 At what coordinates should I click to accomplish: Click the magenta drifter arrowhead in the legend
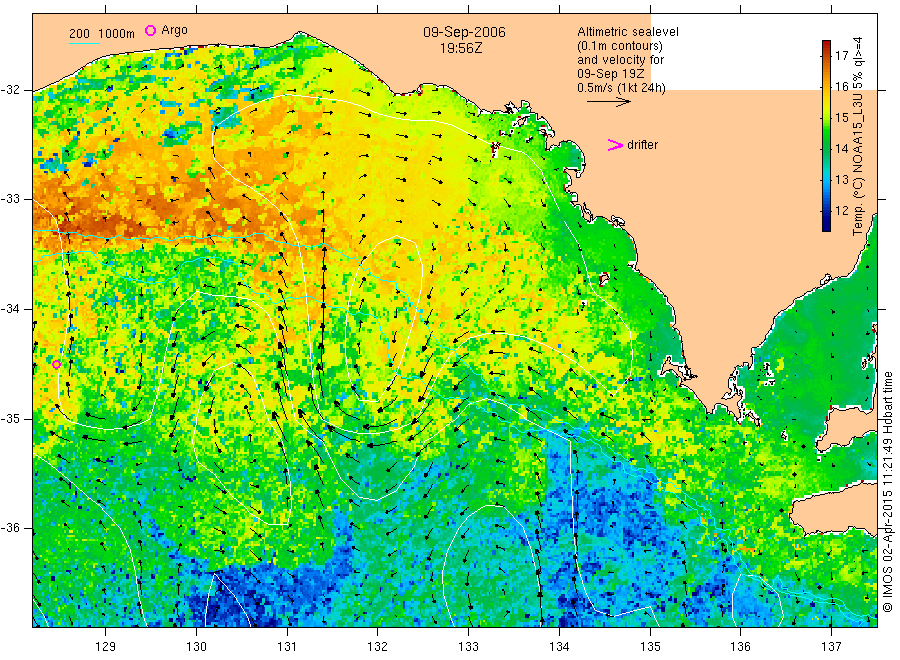tap(615, 145)
